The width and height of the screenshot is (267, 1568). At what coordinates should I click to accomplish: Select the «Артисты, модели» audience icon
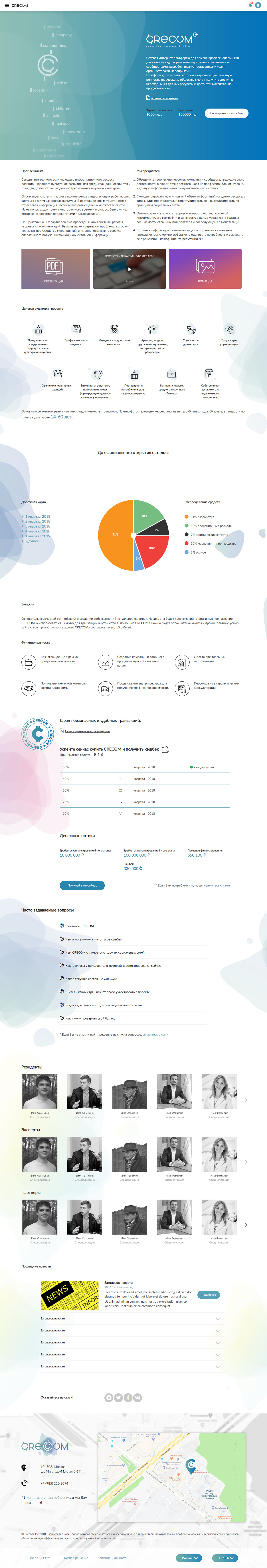coord(153,329)
